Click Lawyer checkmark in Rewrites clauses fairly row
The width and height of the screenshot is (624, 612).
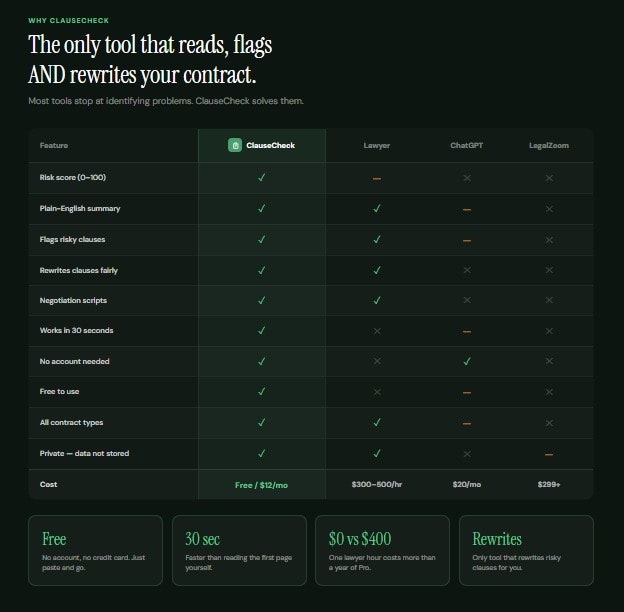tap(376, 271)
